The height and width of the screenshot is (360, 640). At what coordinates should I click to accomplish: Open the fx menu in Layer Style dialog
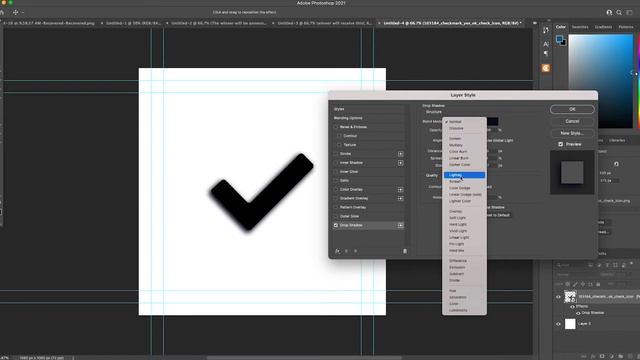[x=337, y=251]
